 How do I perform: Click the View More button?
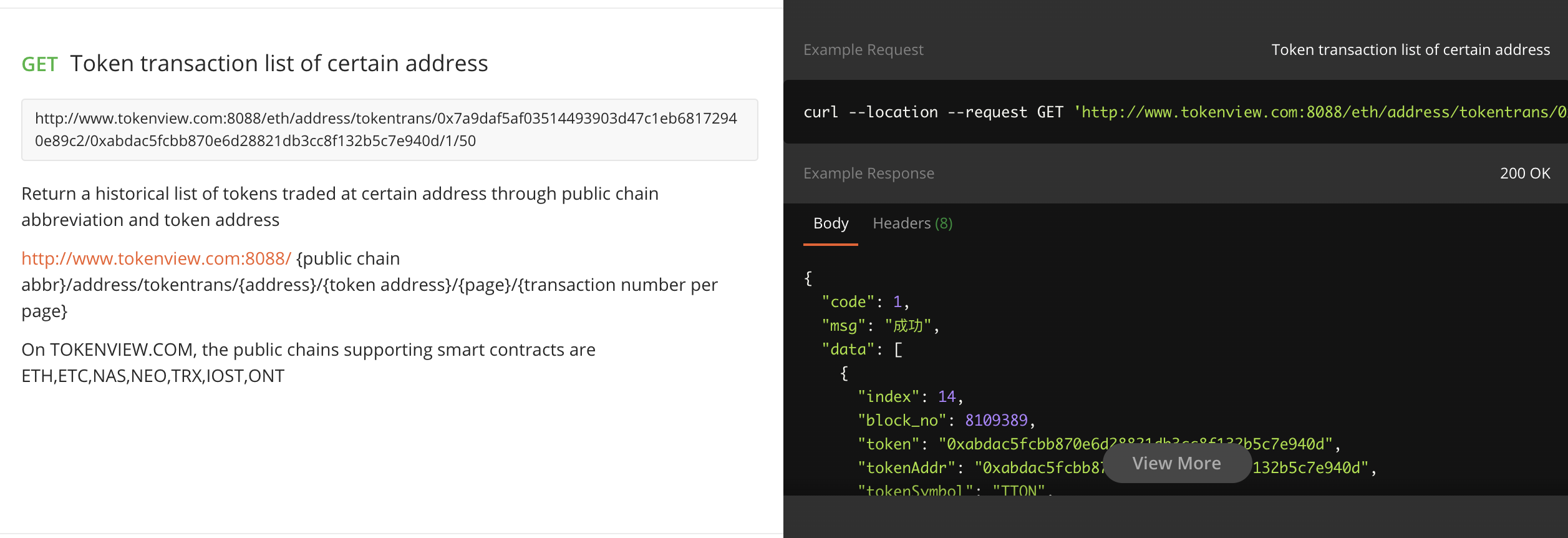point(1177,463)
